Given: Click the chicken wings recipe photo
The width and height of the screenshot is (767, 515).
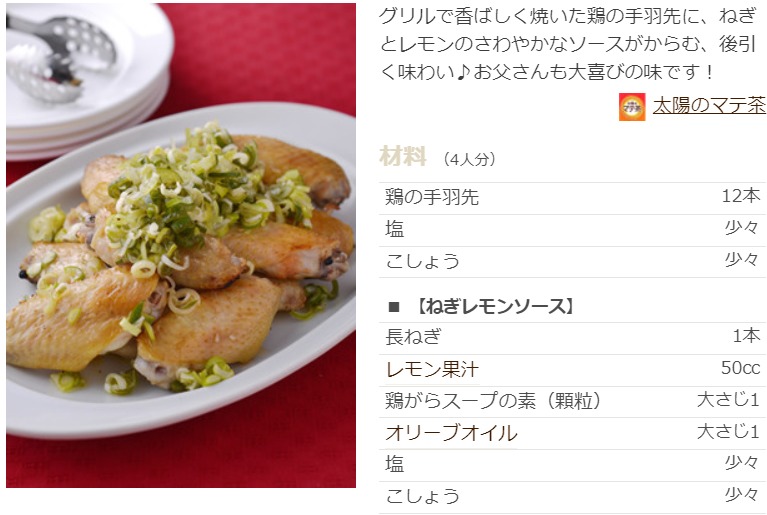Looking at the screenshot, I should [181, 246].
